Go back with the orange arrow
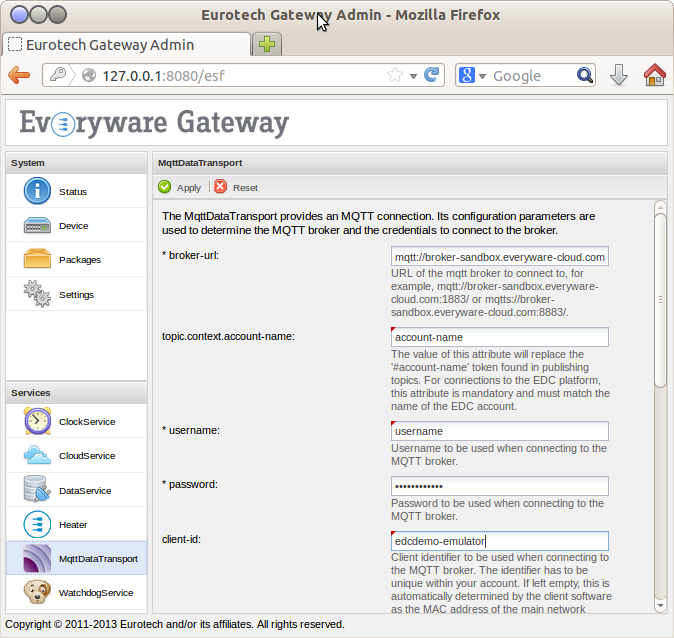Screen dimensions: 674x638 click(x=19, y=75)
